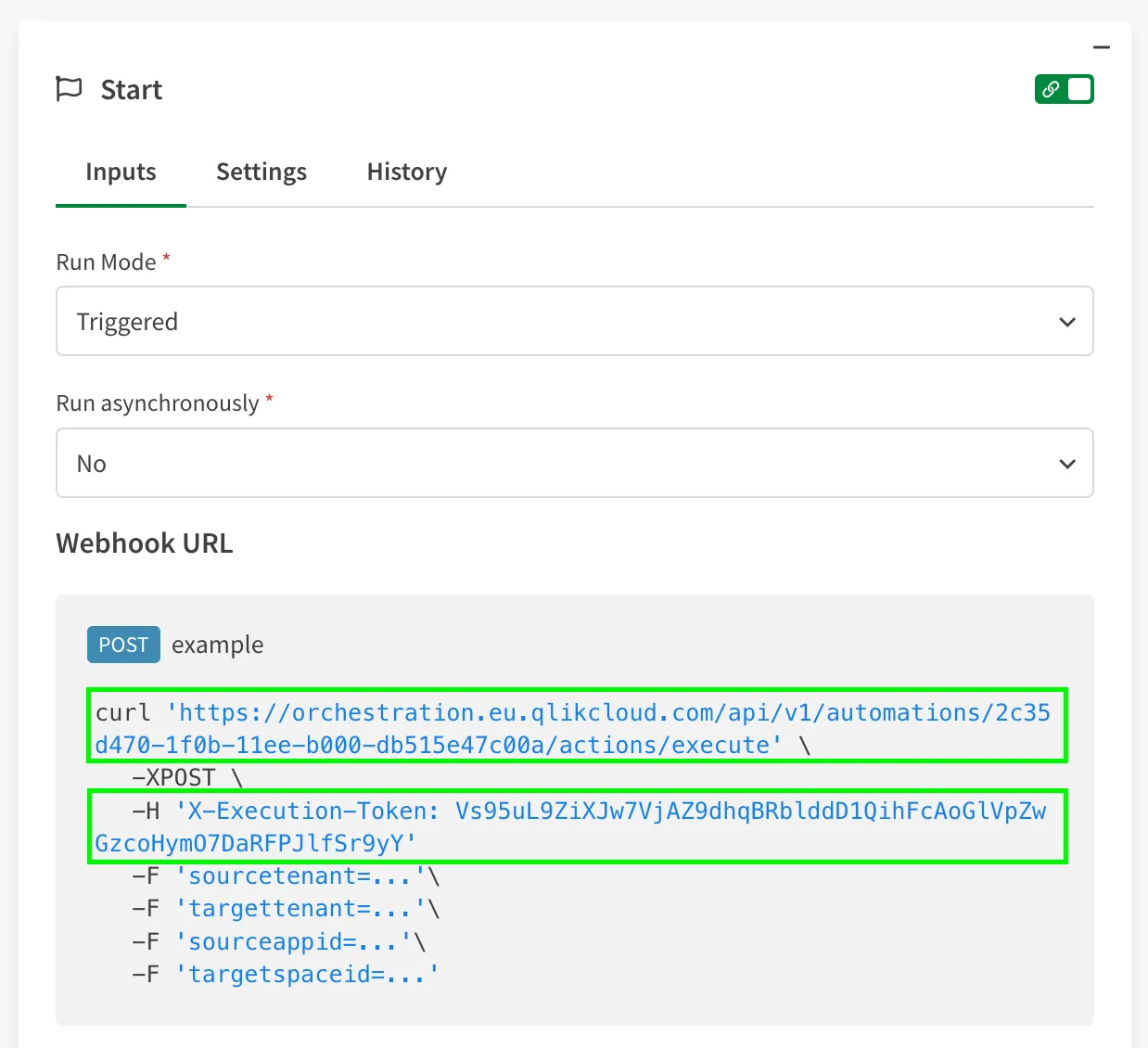
Task: Open the Run asynchronously dropdown
Action: click(x=575, y=463)
